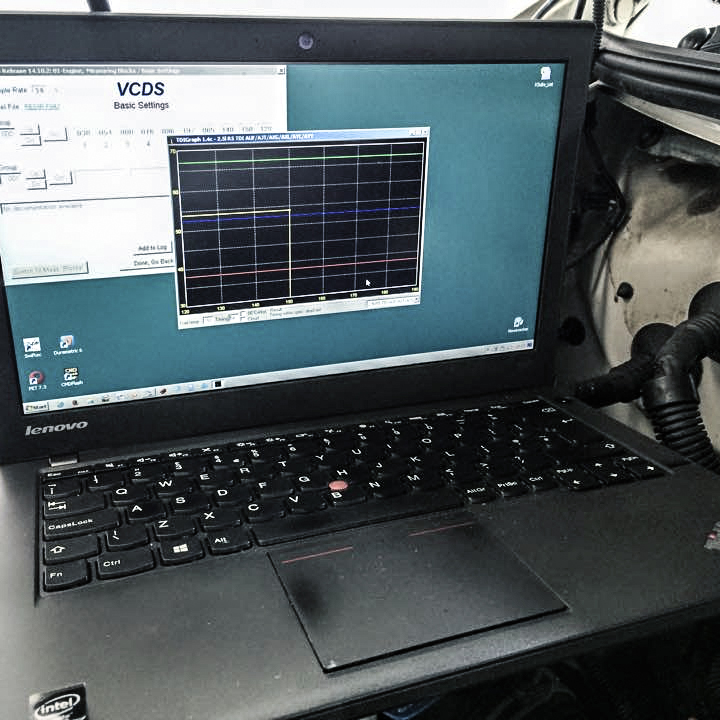Click Up button in upper Group row

[30, 130]
